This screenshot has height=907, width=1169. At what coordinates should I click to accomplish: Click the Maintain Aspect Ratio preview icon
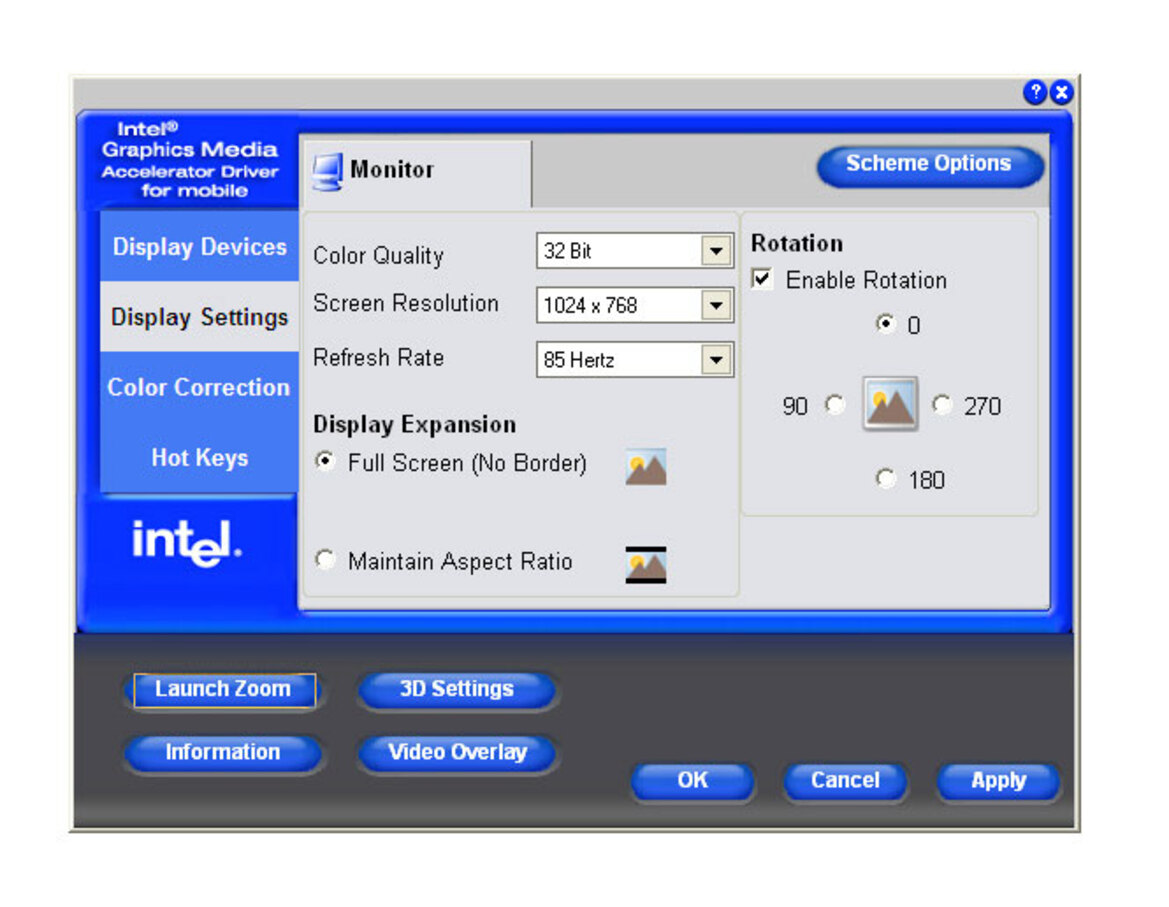pyautogui.click(x=646, y=564)
